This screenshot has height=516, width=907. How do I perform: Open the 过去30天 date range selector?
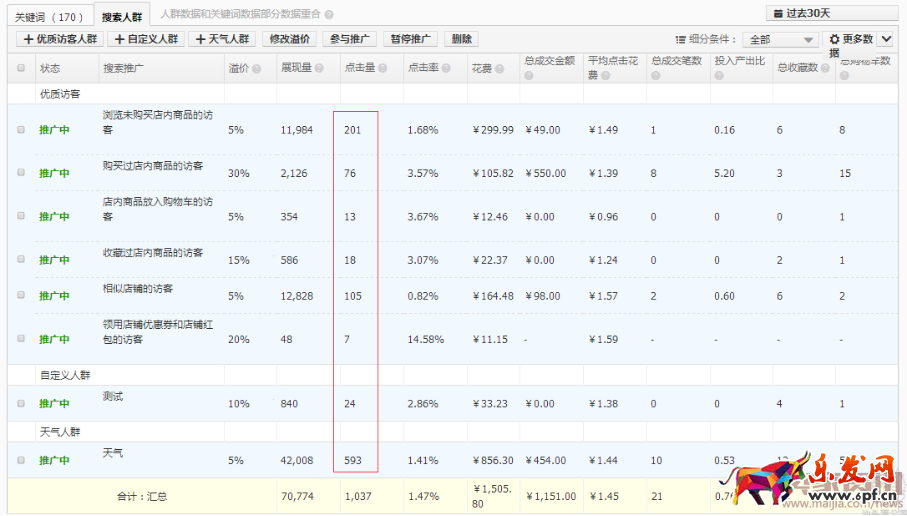pos(832,13)
